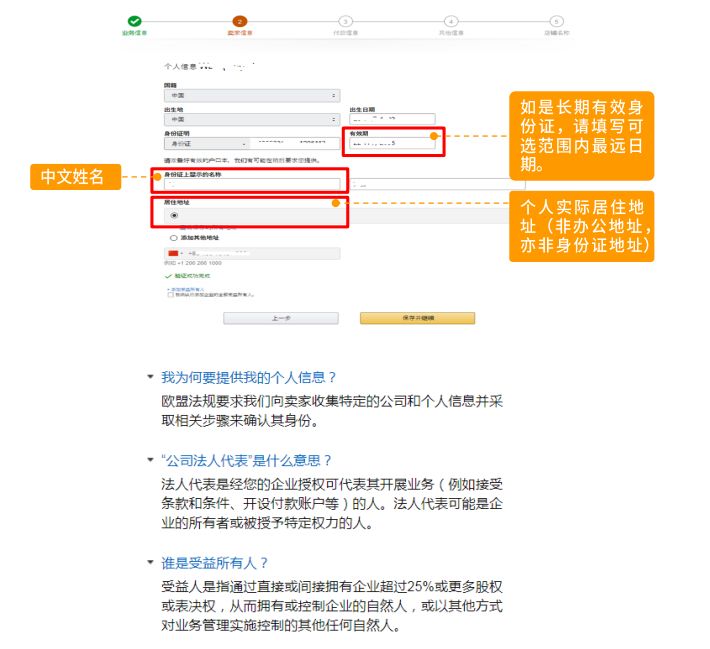Select the 添加其他地址 radio button

tap(173, 238)
